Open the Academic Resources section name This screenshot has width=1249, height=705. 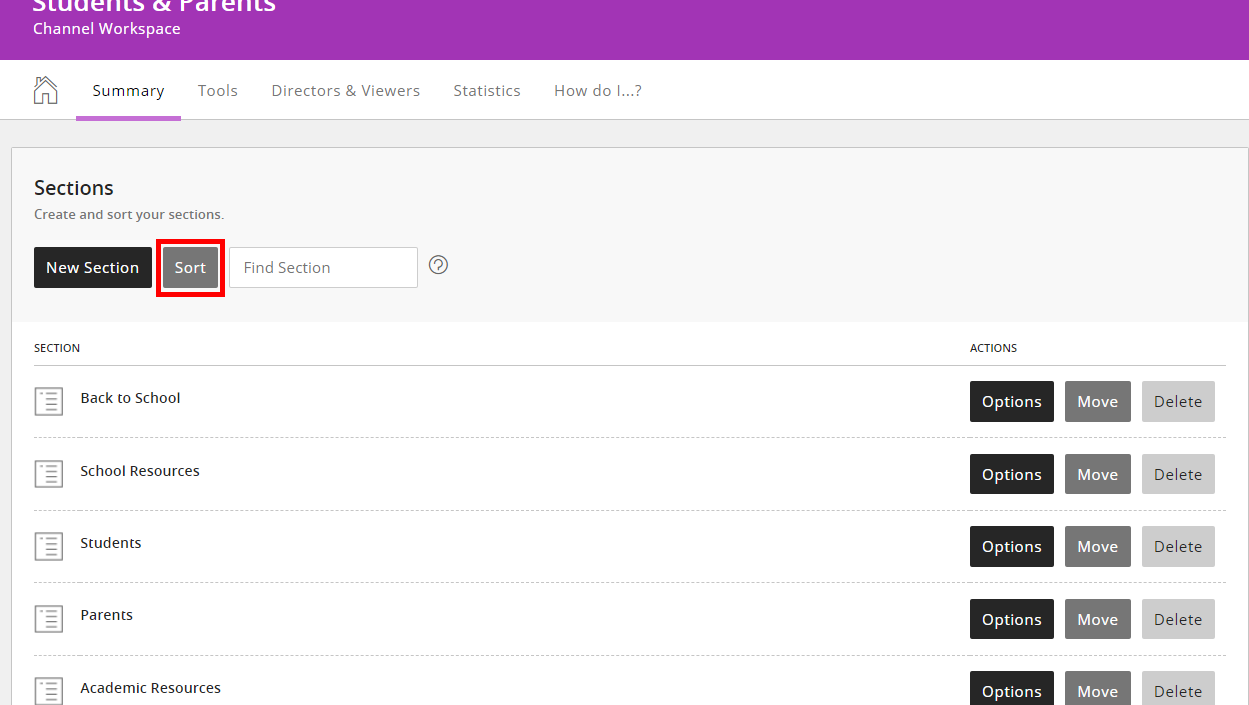[x=151, y=688]
